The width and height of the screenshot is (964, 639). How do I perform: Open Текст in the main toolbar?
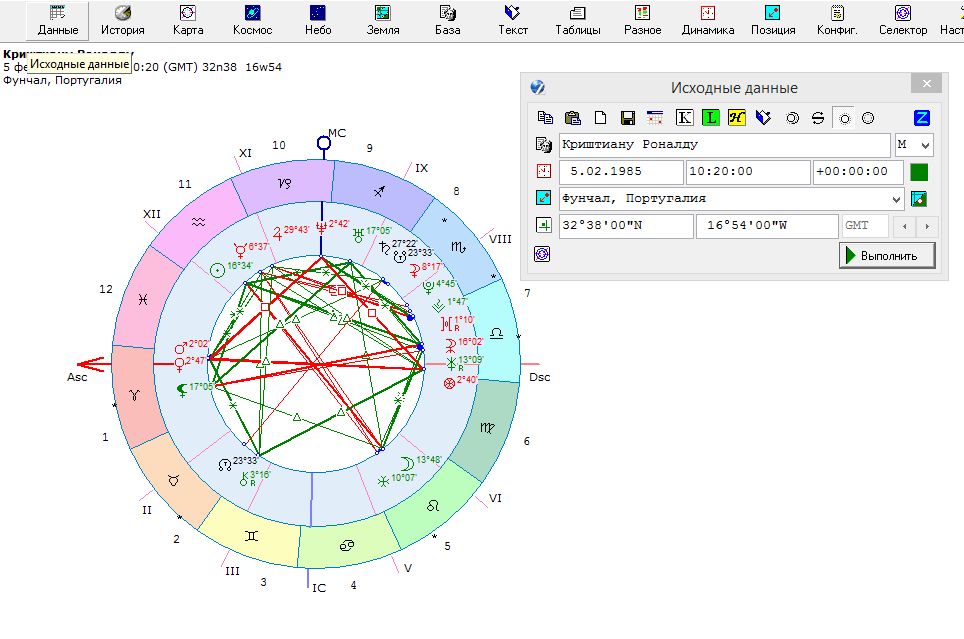click(513, 20)
